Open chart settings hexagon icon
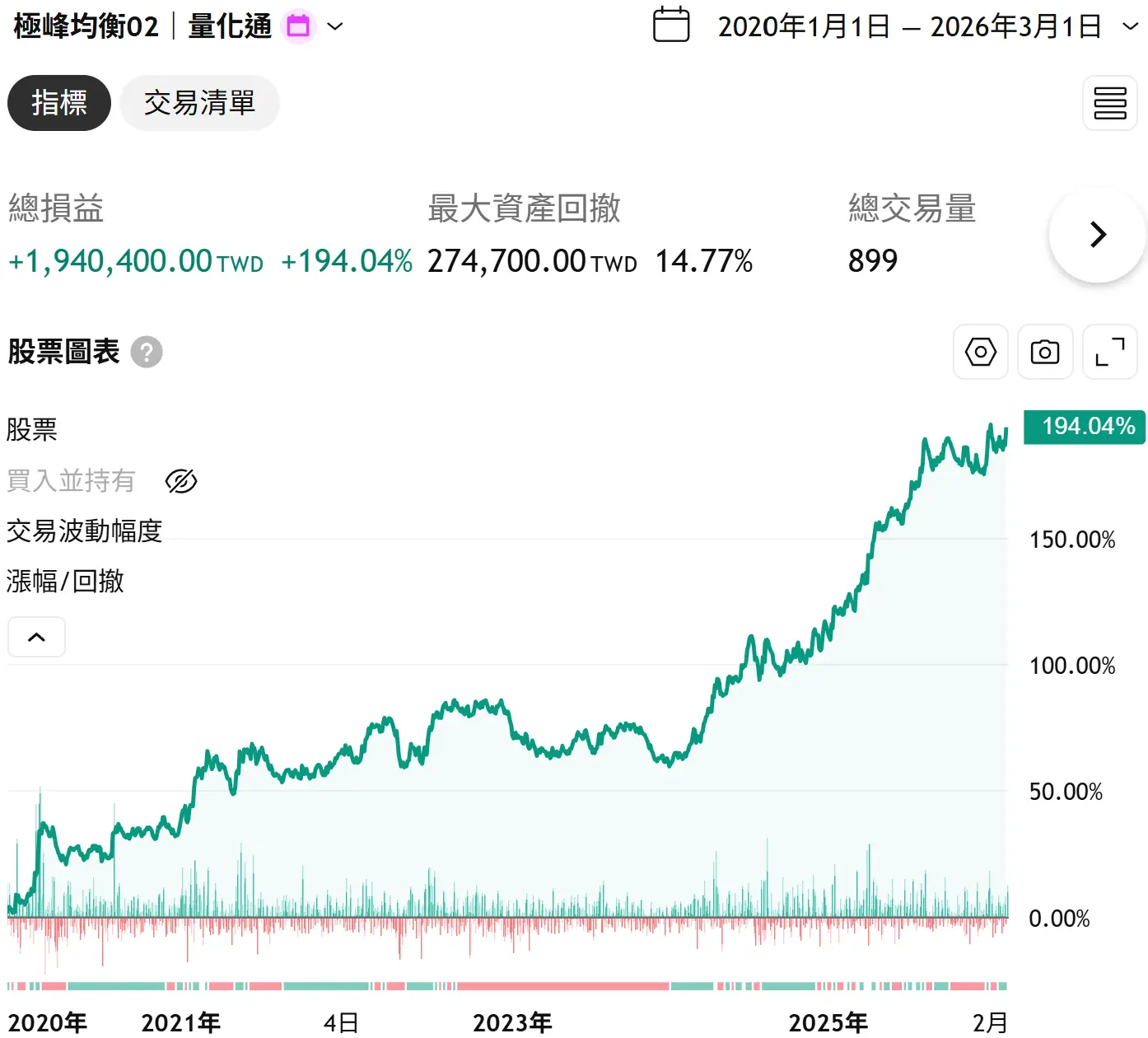 point(980,353)
